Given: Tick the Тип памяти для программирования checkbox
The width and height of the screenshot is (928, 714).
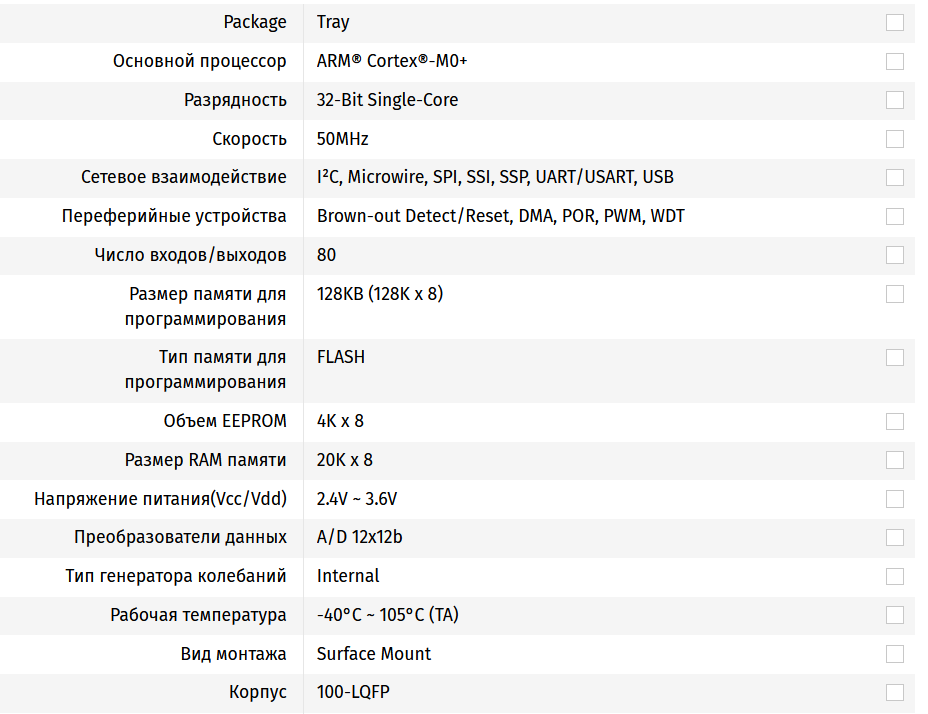Looking at the screenshot, I should 894,357.
